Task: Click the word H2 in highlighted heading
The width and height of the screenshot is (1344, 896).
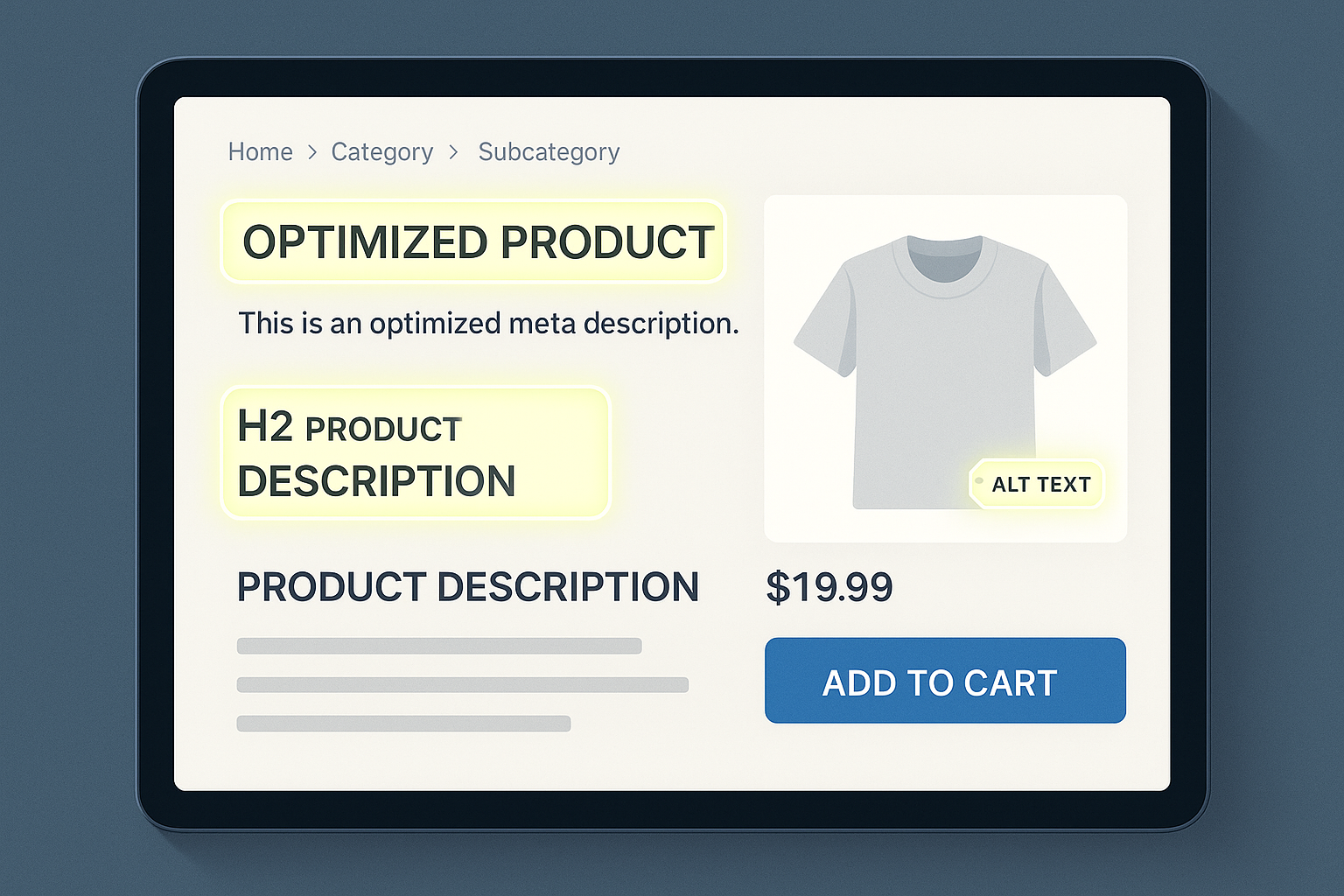Action: [265, 427]
